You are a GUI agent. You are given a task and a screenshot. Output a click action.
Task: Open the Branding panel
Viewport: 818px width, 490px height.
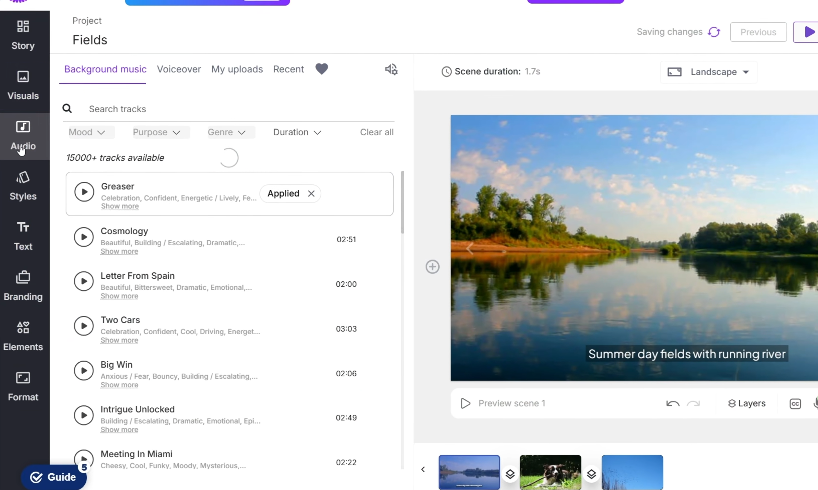23,286
